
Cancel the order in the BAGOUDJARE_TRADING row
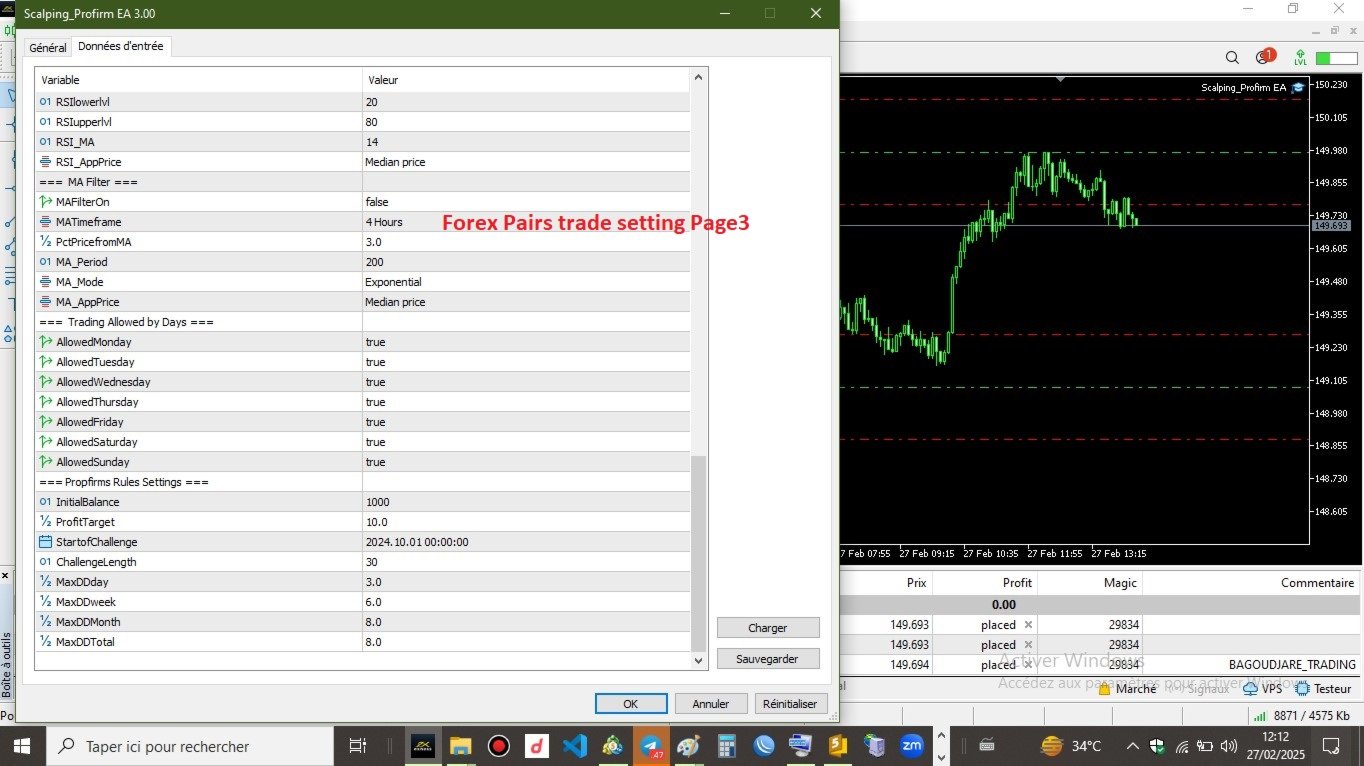(1028, 664)
